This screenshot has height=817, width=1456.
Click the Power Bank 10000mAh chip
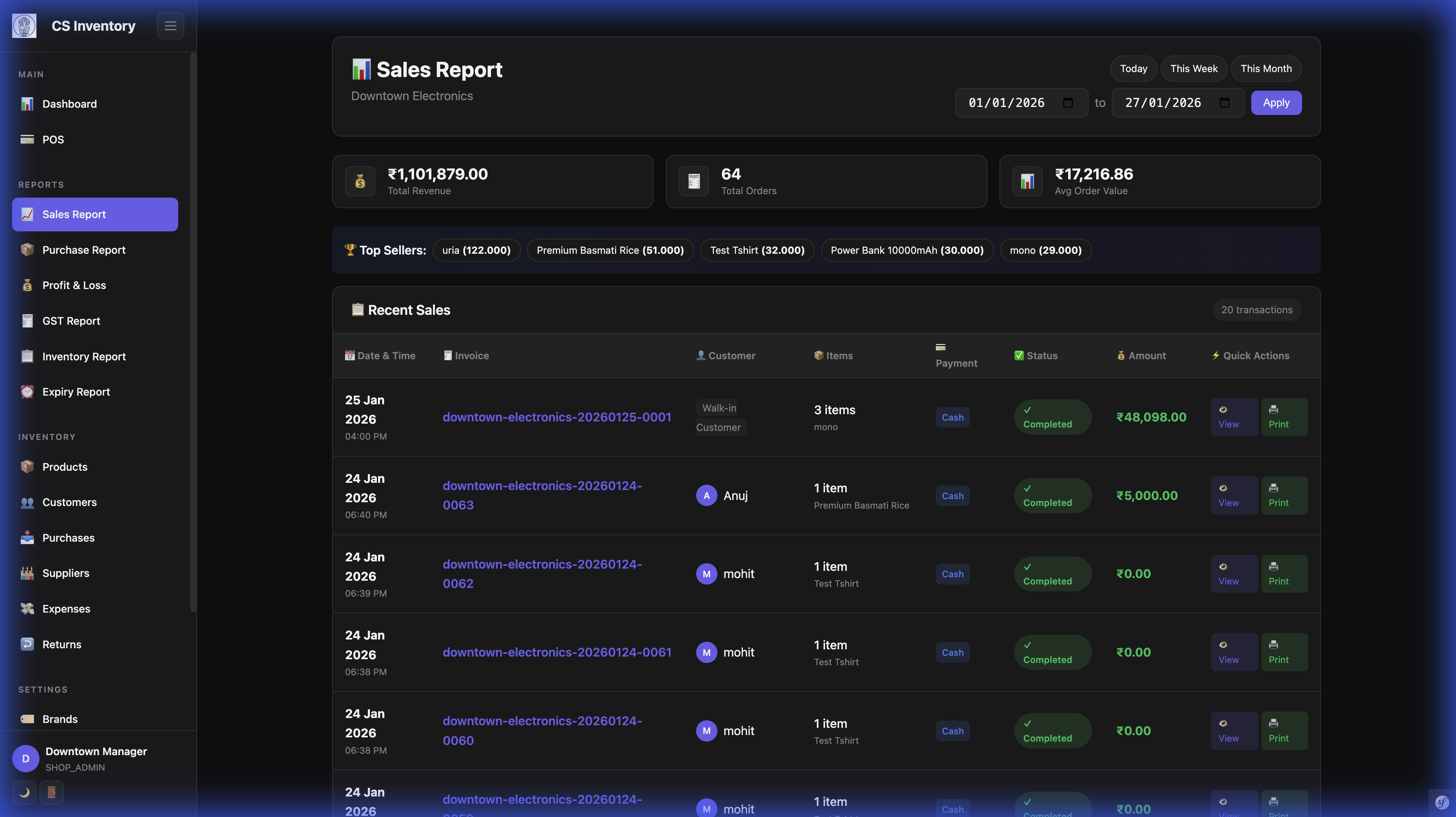click(x=907, y=250)
